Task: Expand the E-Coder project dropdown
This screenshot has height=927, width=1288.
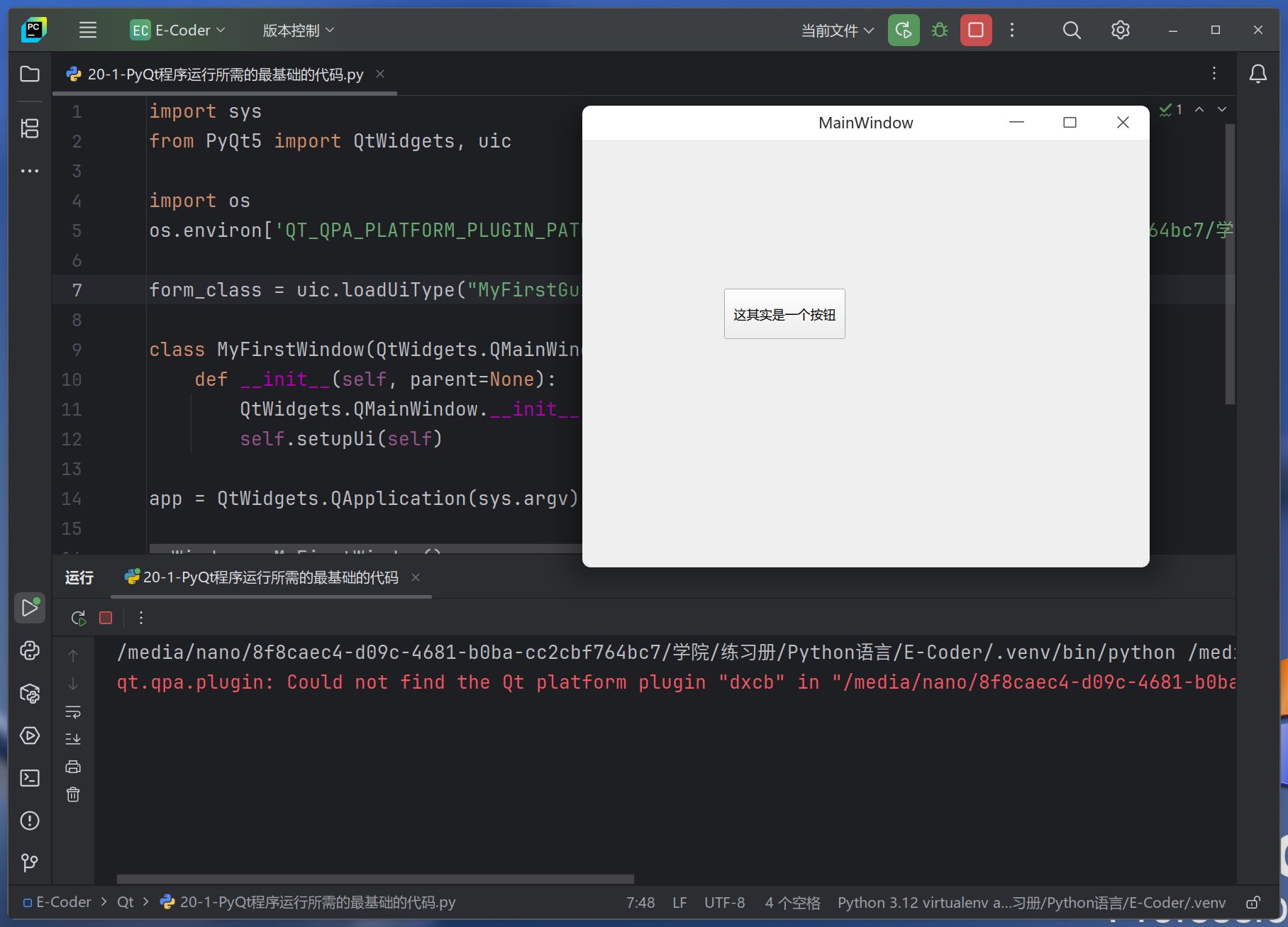Action: pos(178,30)
